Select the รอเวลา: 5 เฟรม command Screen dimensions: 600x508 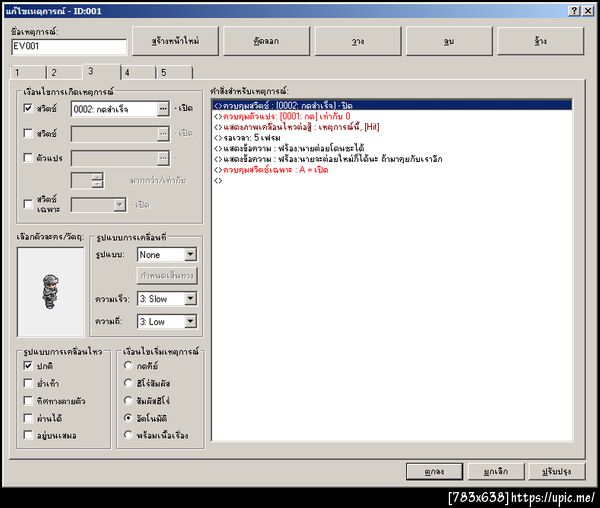(x=392, y=137)
